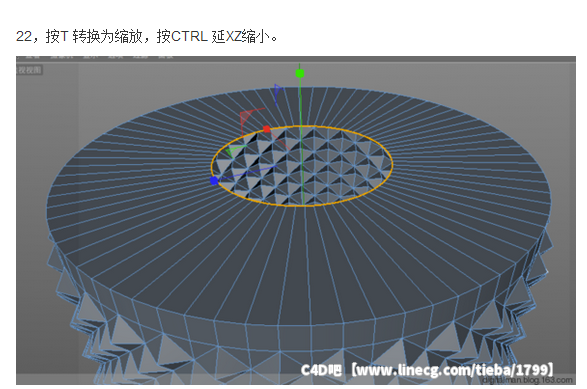Select the green plane-constraint triangle on gizmo
587x389 pixels.
point(233,151)
